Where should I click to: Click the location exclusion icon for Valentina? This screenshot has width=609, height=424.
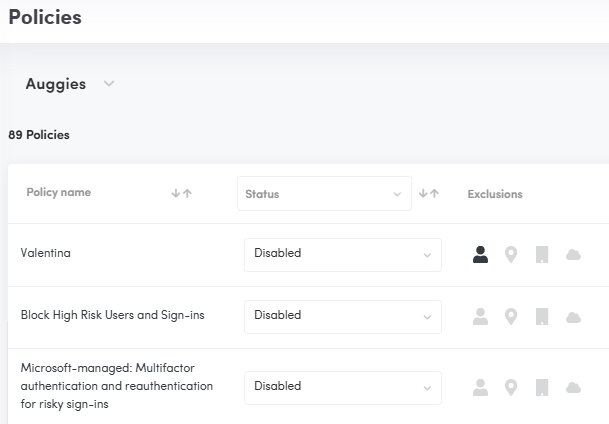point(511,254)
